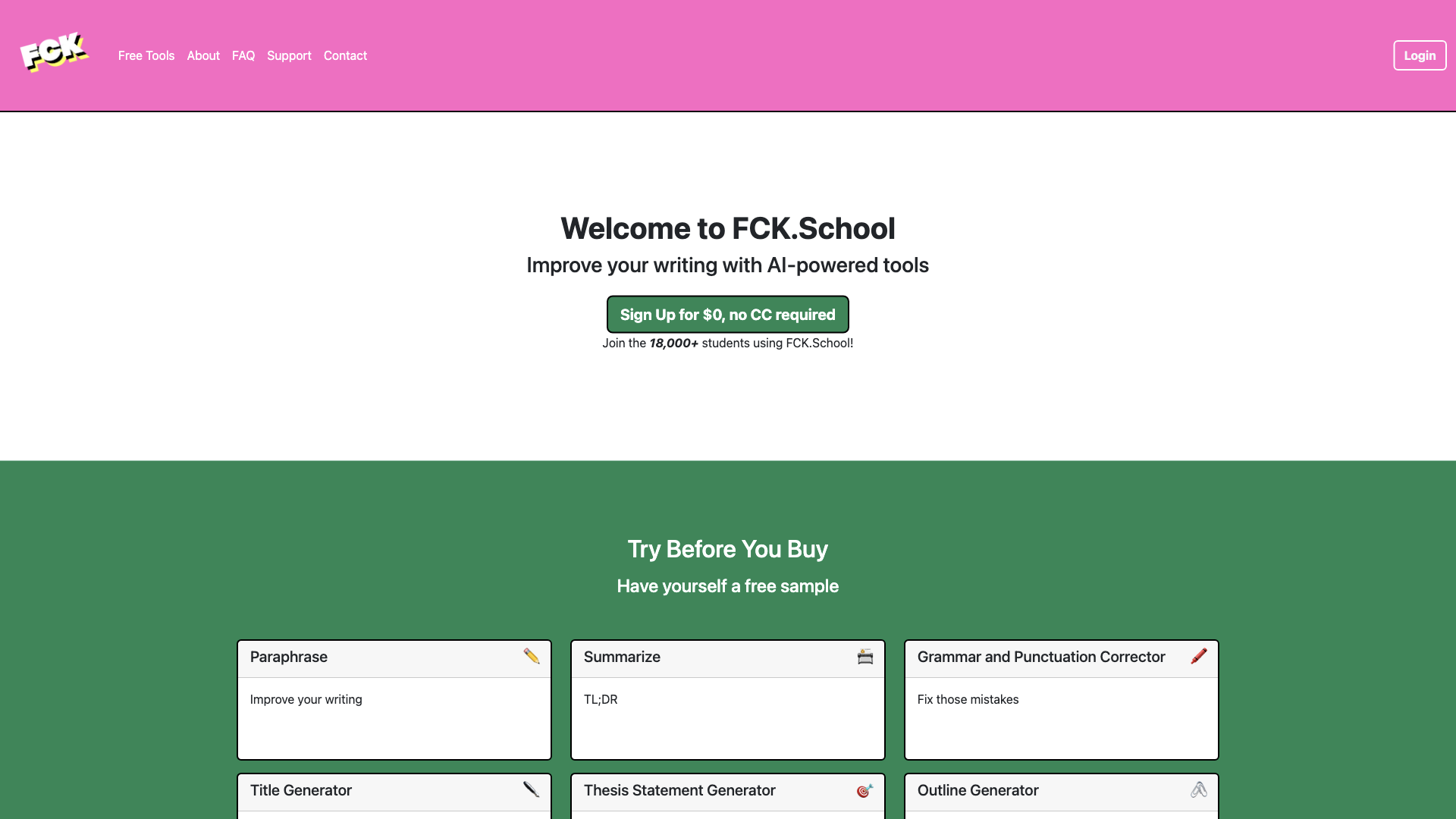Click the FAQ navigation link
This screenshot has width=1456, height=819.
click(x=243, y=55)
